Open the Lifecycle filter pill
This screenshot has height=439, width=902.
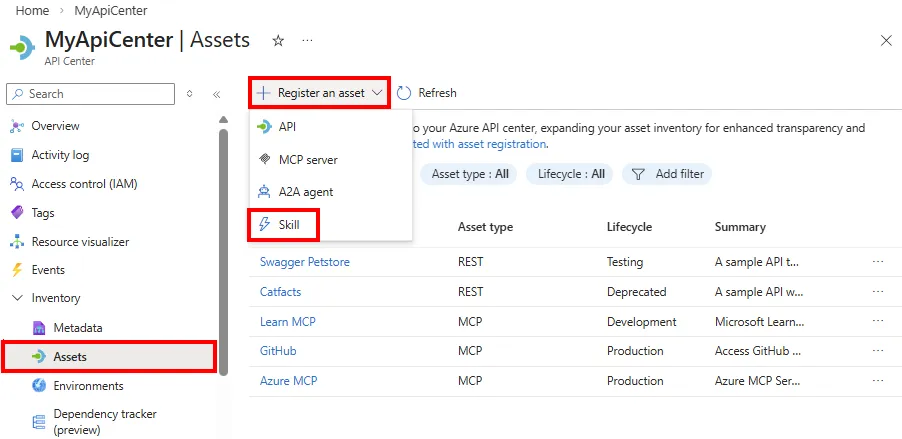(x=570, y=174)
